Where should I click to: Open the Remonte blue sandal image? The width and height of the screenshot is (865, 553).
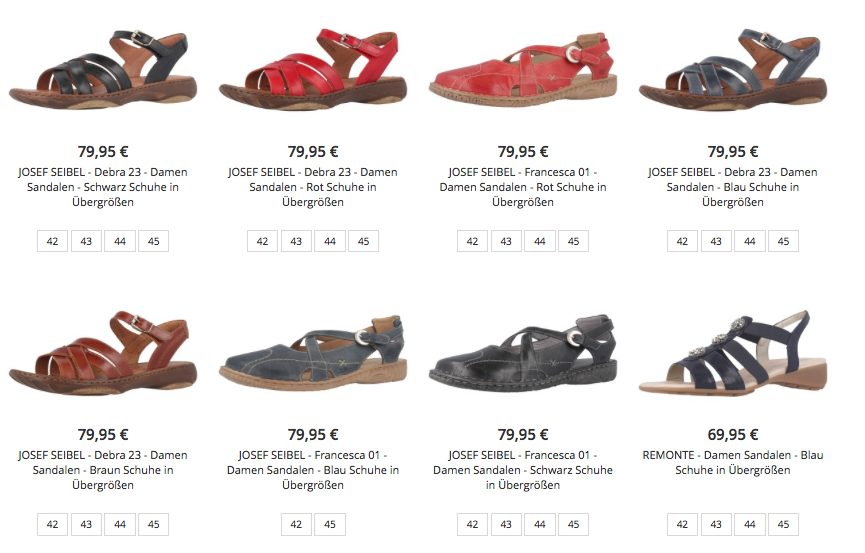(733, 352)
